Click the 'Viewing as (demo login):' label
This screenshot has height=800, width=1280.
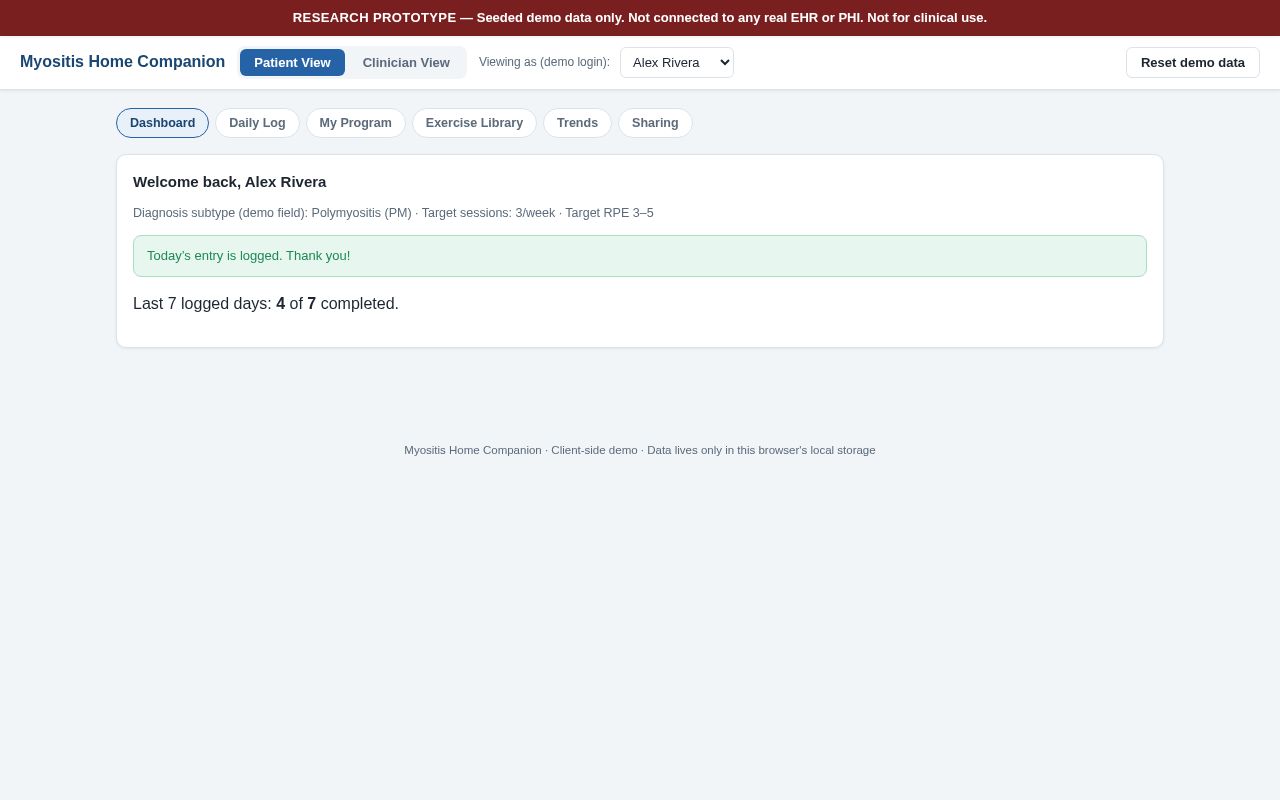coord(544,62)
